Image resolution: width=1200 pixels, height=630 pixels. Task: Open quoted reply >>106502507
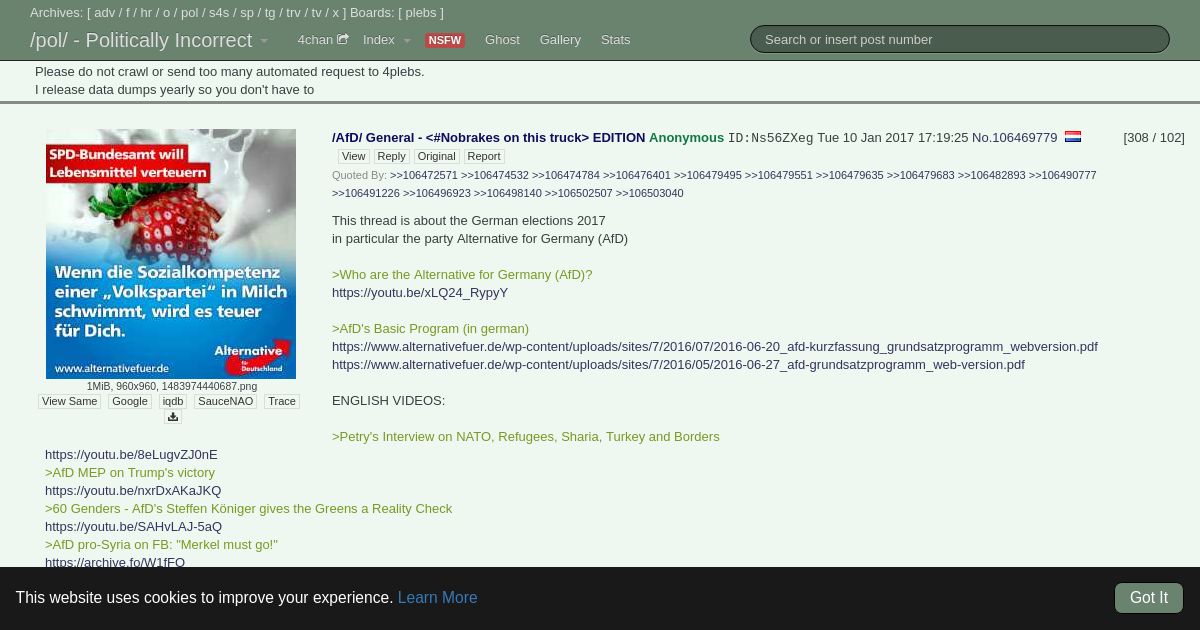[x=579, y=193]
